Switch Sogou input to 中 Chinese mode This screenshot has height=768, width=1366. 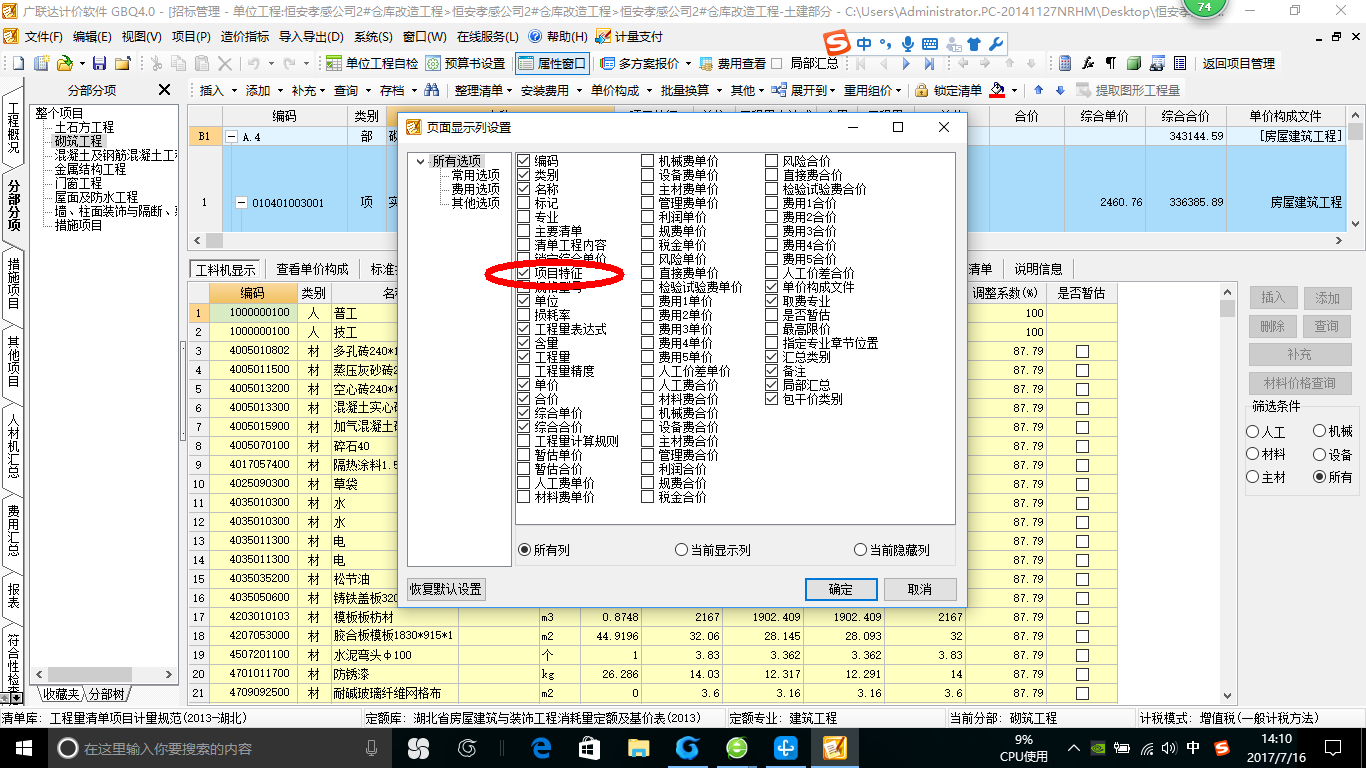pyautogui.click(x=863, y=44)
